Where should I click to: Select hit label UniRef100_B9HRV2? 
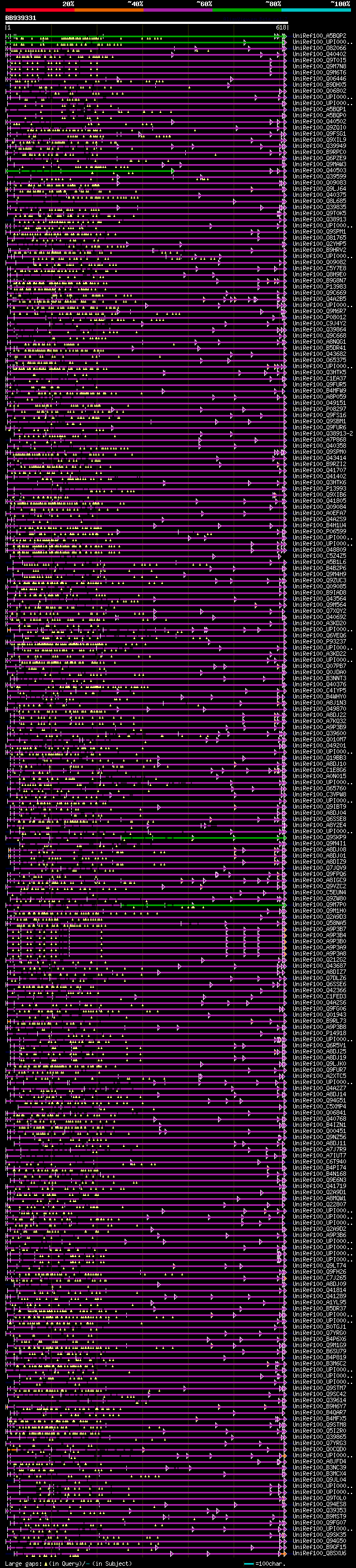[x=319, y=250]
